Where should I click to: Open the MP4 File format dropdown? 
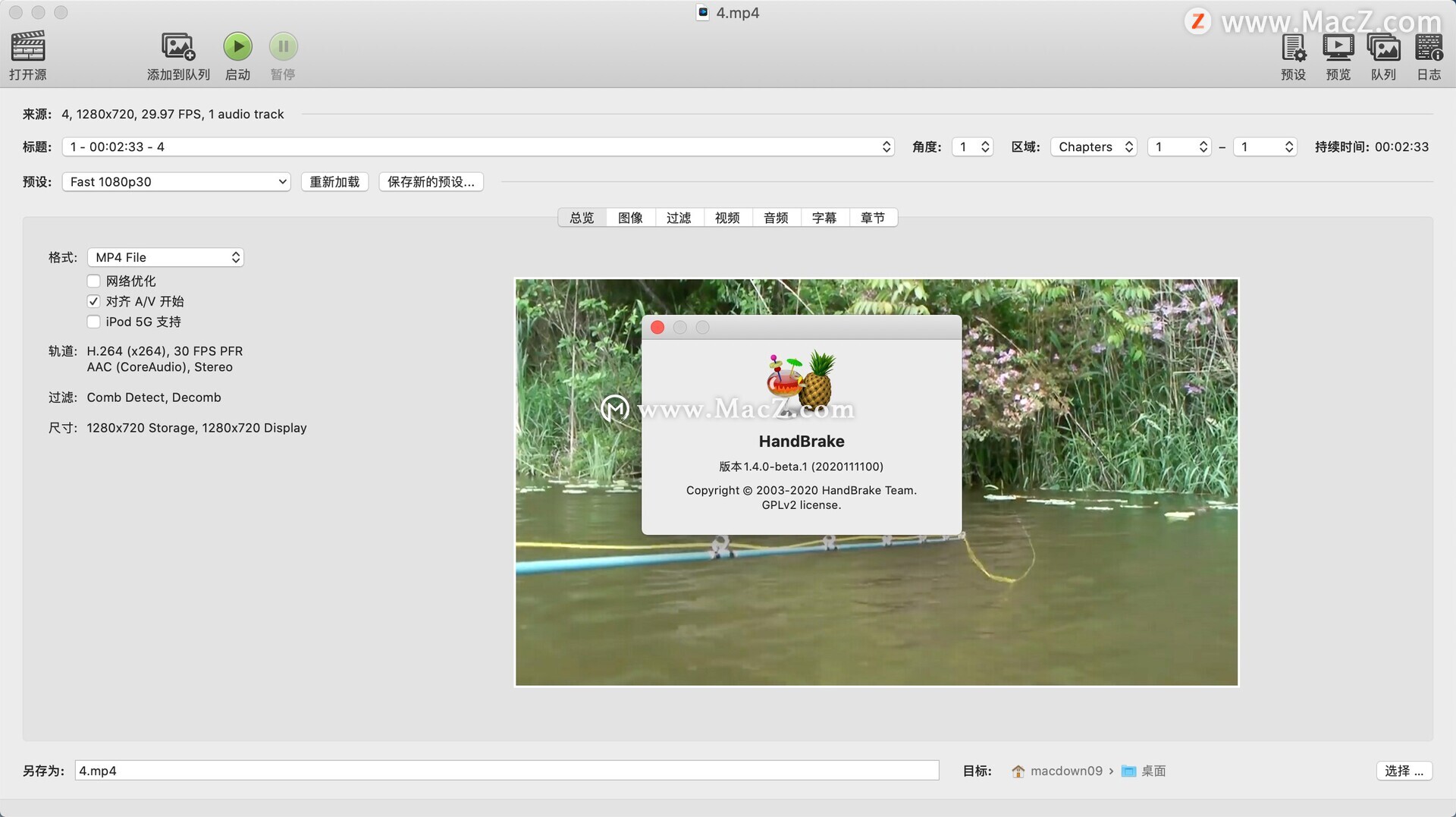click(x=165, y=257)
